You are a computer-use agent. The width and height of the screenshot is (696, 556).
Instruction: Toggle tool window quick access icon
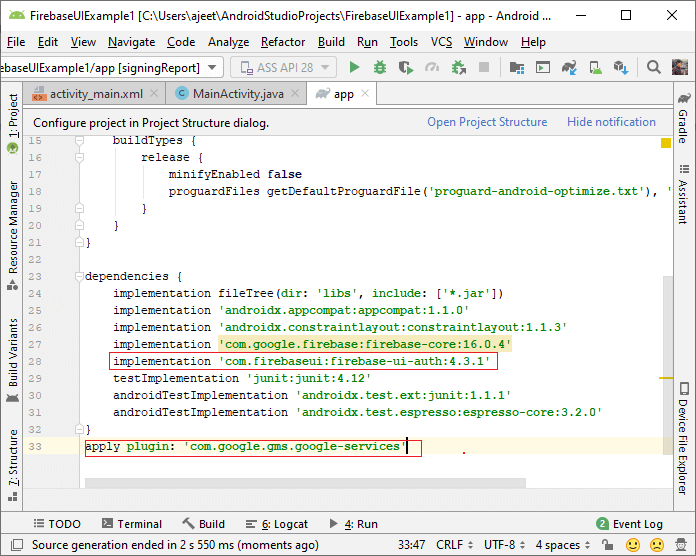(17, 544)
